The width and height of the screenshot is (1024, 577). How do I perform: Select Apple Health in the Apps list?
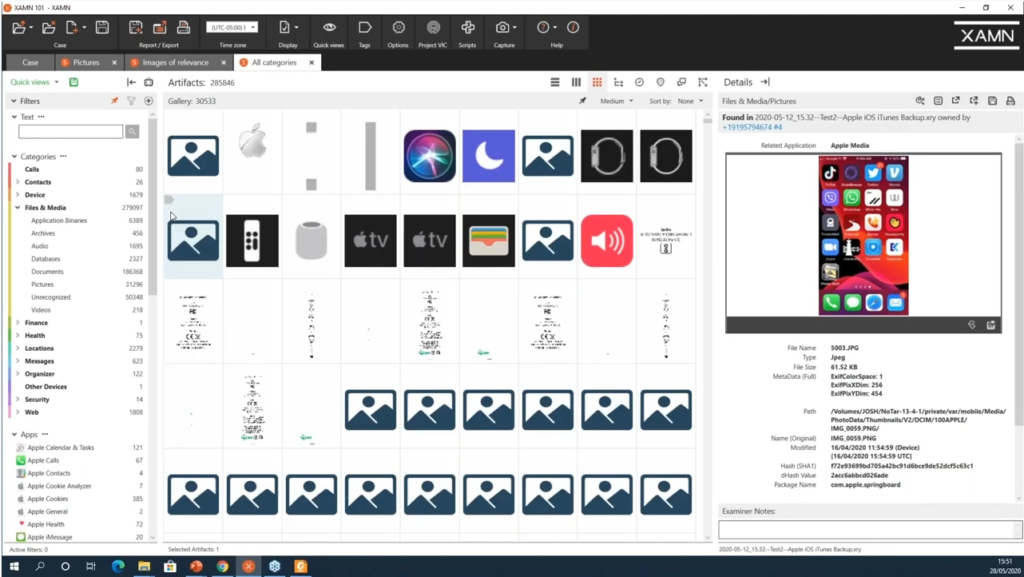(x=46, y=524)
